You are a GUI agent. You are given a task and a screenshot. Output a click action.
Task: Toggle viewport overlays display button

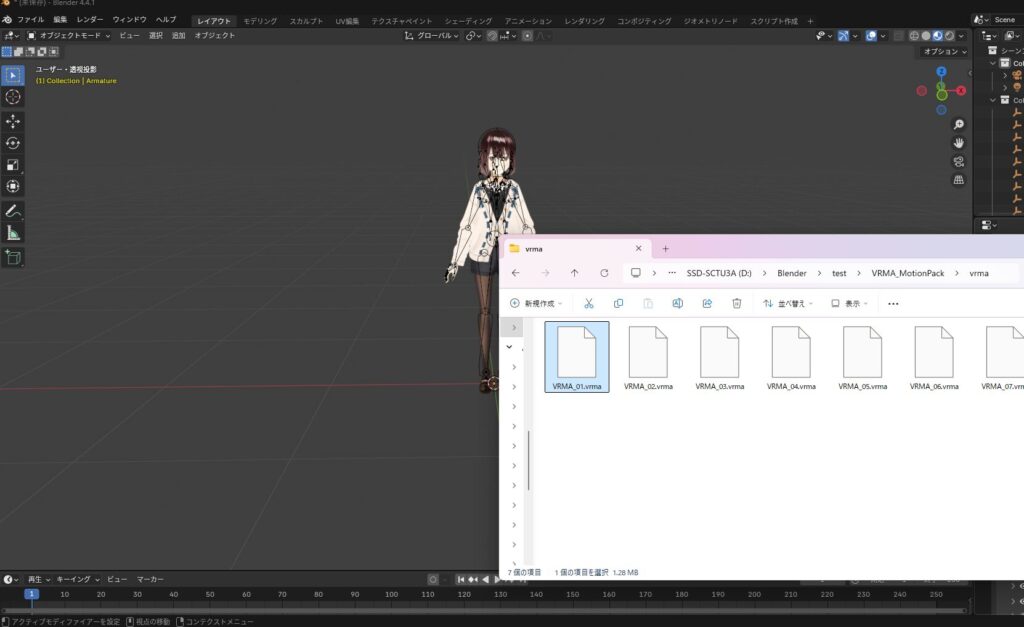[x=872, y=36]
